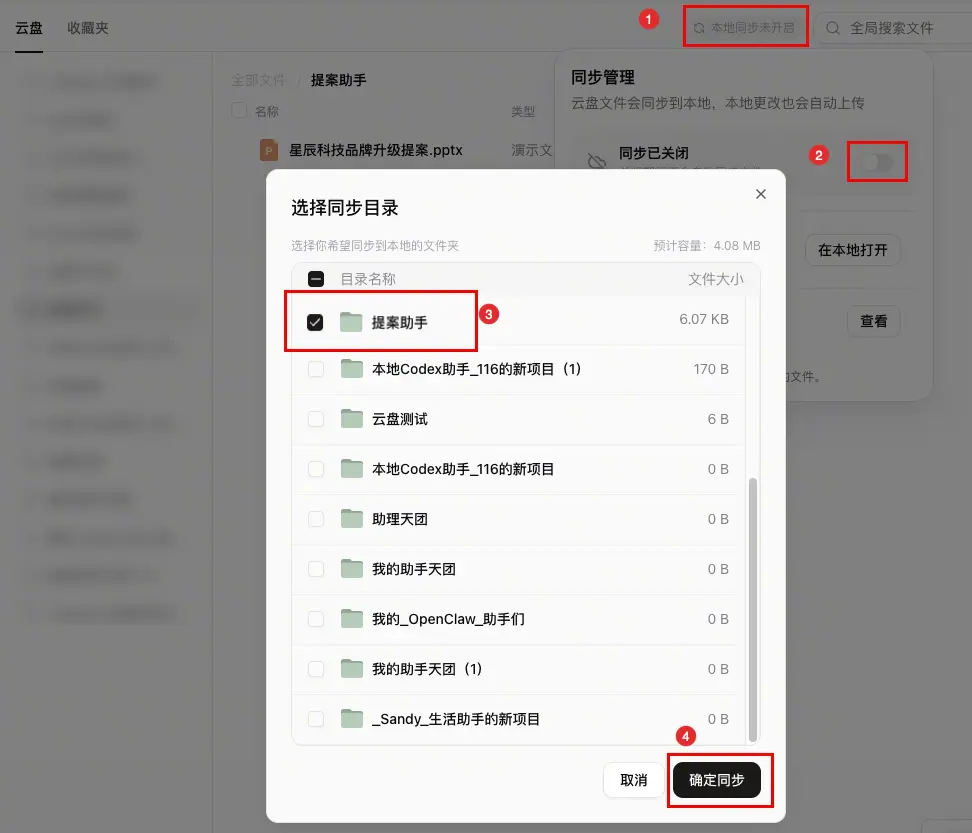Image resolution: width=972 pixels, height=833 pixels.
Task: Toggle the 名称 header checkbox in file list
Action: click(x=239, y=110)
